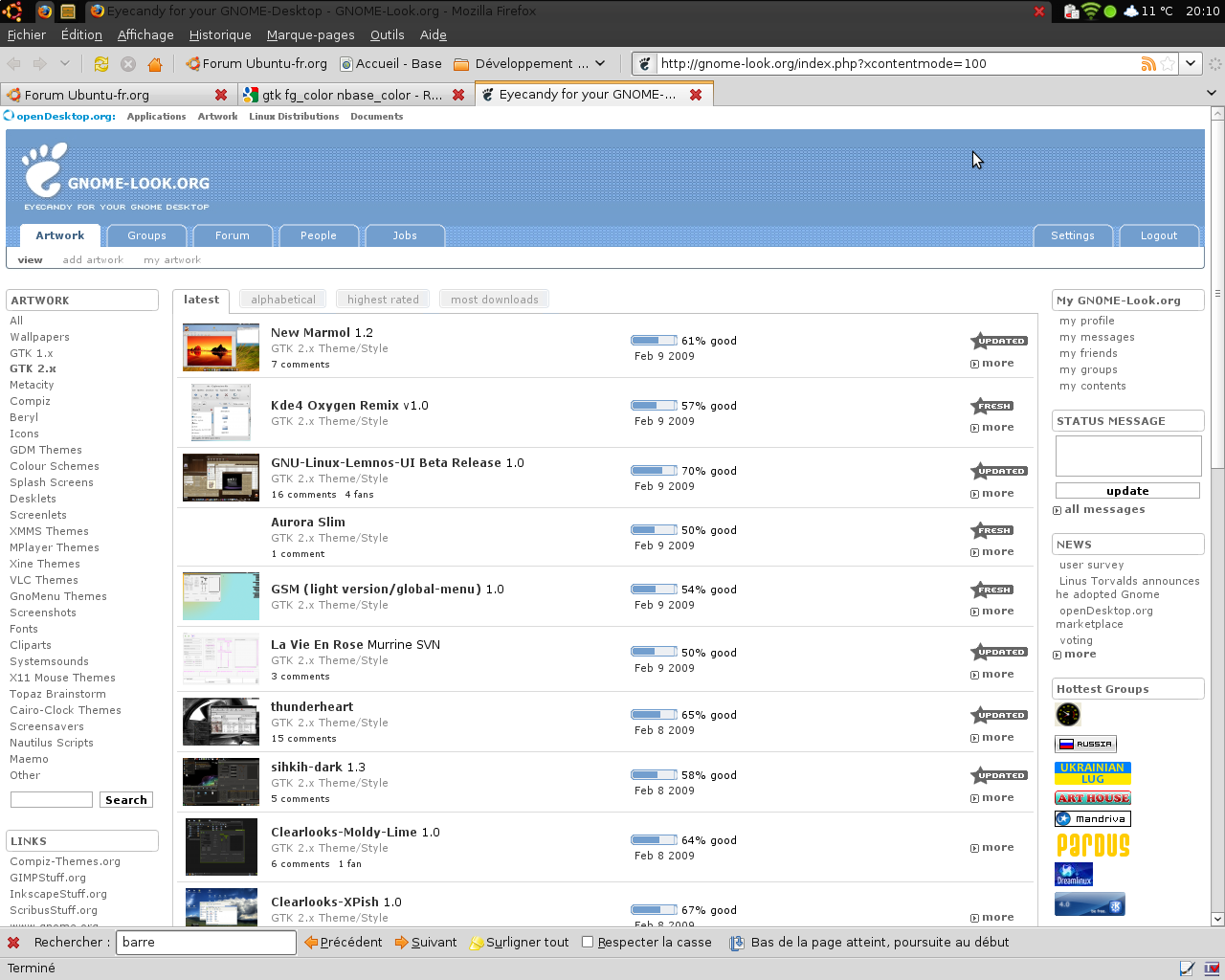
Task: Expand more for Aurora Slim
Action: coord(992,552)
